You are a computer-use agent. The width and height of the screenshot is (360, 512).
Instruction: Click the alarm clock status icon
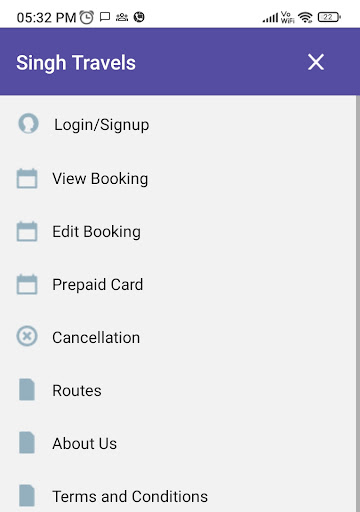(87, 17)
